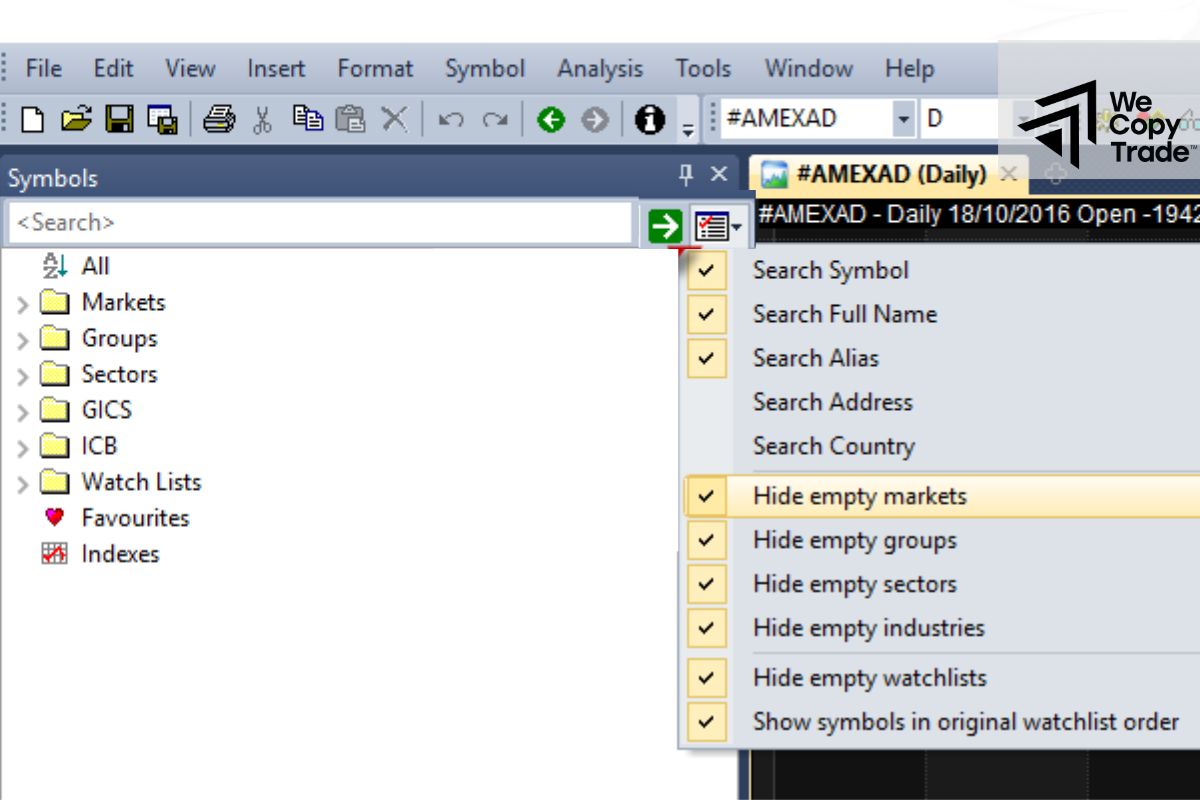Click the symbol Search input field
This screenshot has height=800, width=1200.
click(x=320, y=223)
